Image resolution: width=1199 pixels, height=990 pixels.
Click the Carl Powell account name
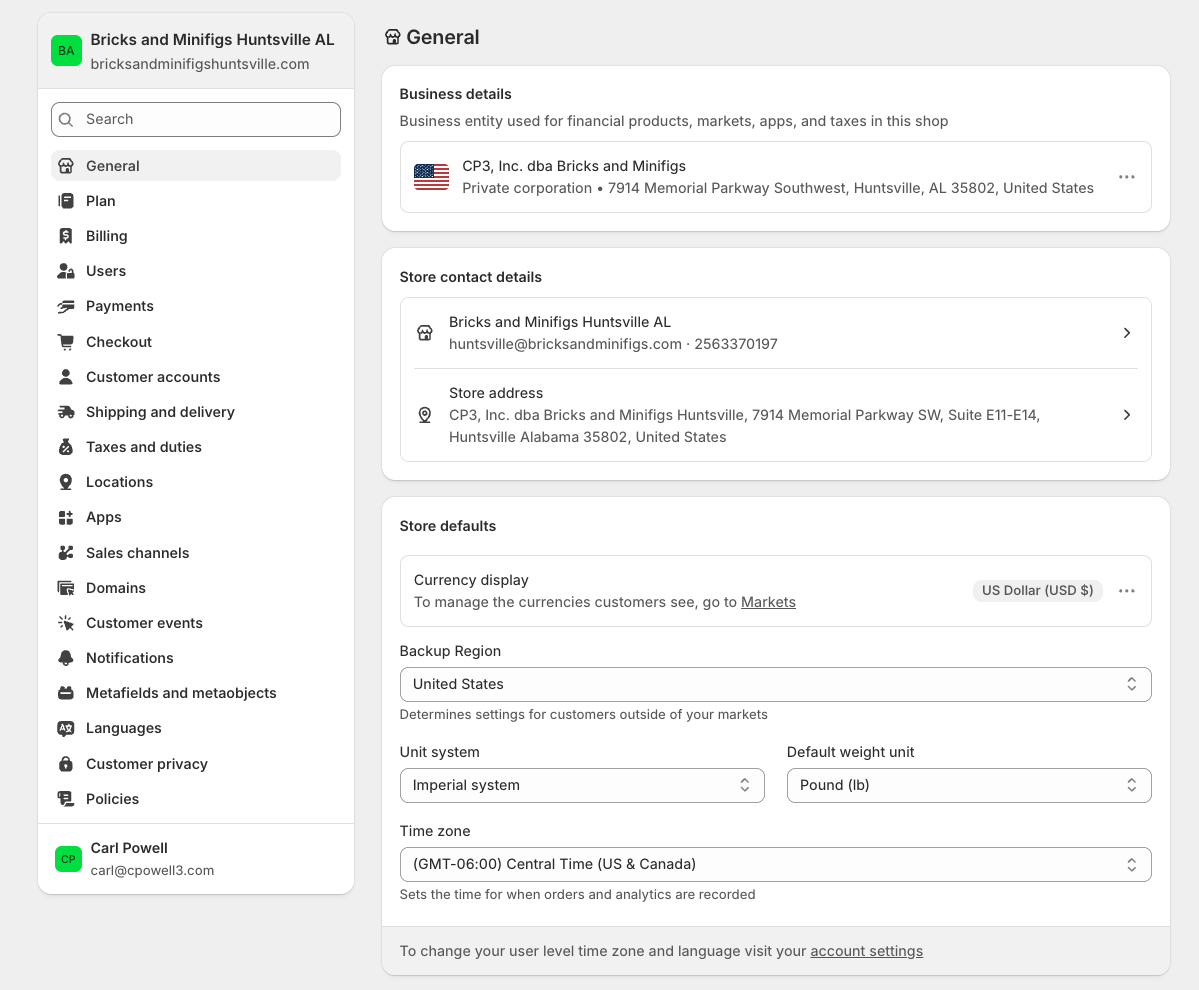[128, 848]
